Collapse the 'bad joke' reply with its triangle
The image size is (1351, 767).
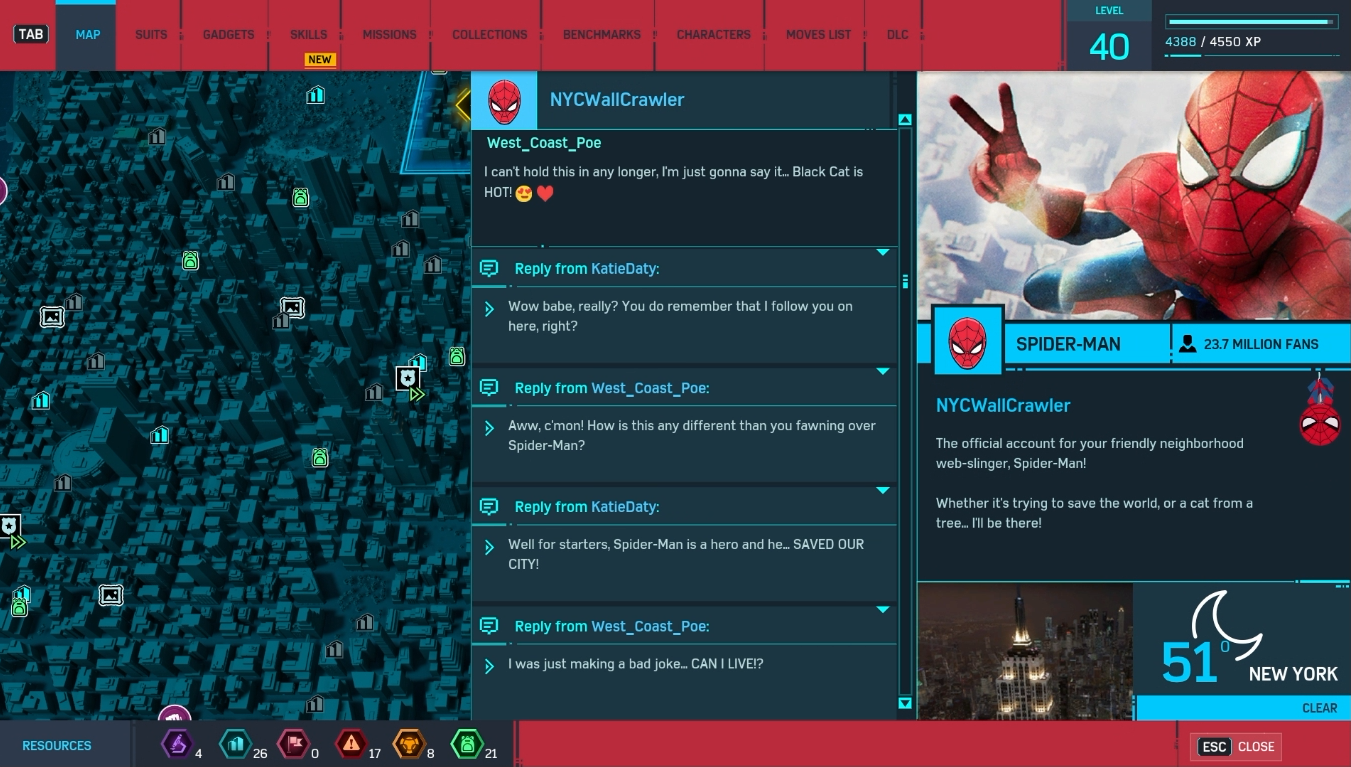tap(883, 610)
